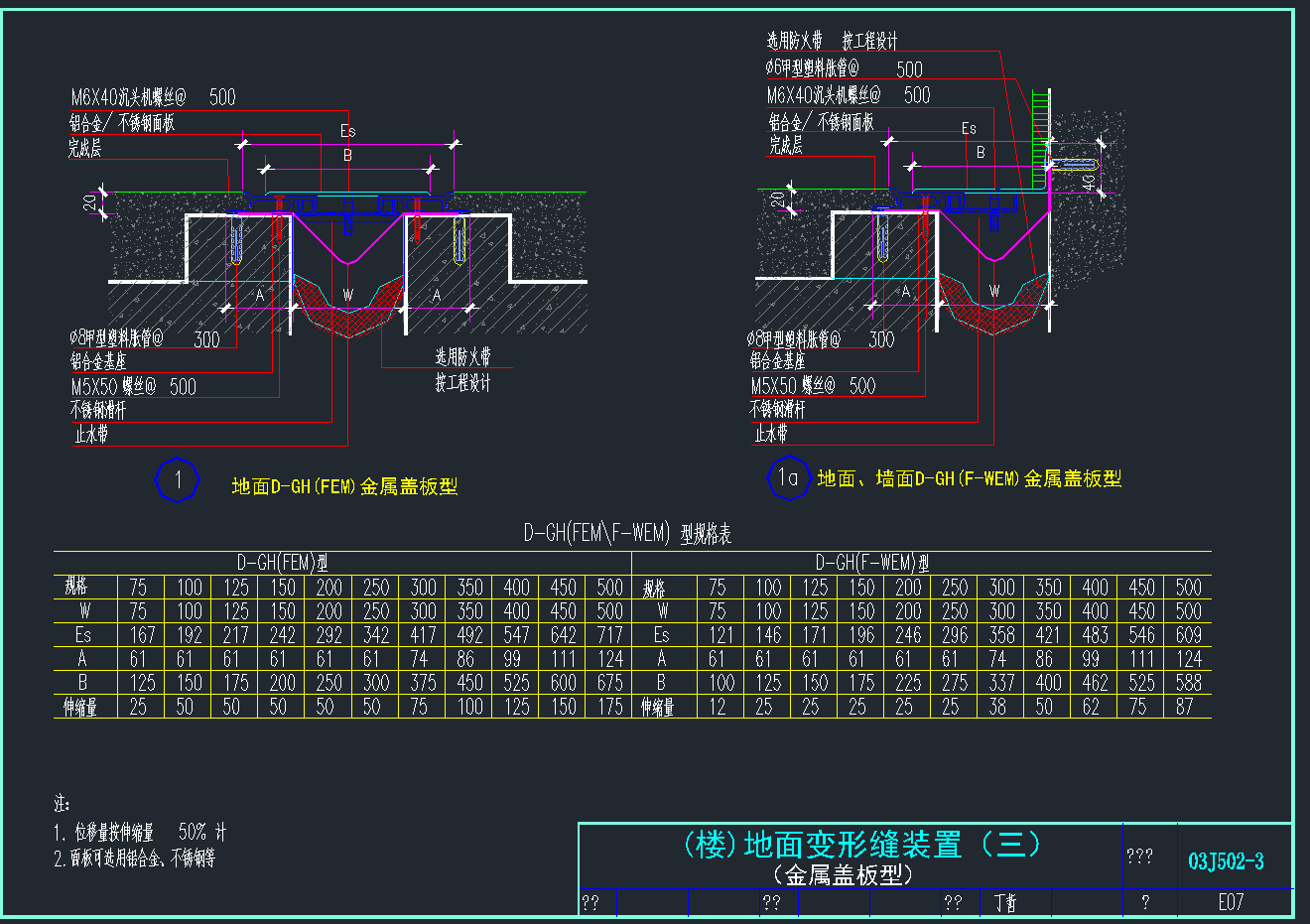1310x924 pixels.
Task: Click the 止水带 label in the left detail
Action: (91, 434)
